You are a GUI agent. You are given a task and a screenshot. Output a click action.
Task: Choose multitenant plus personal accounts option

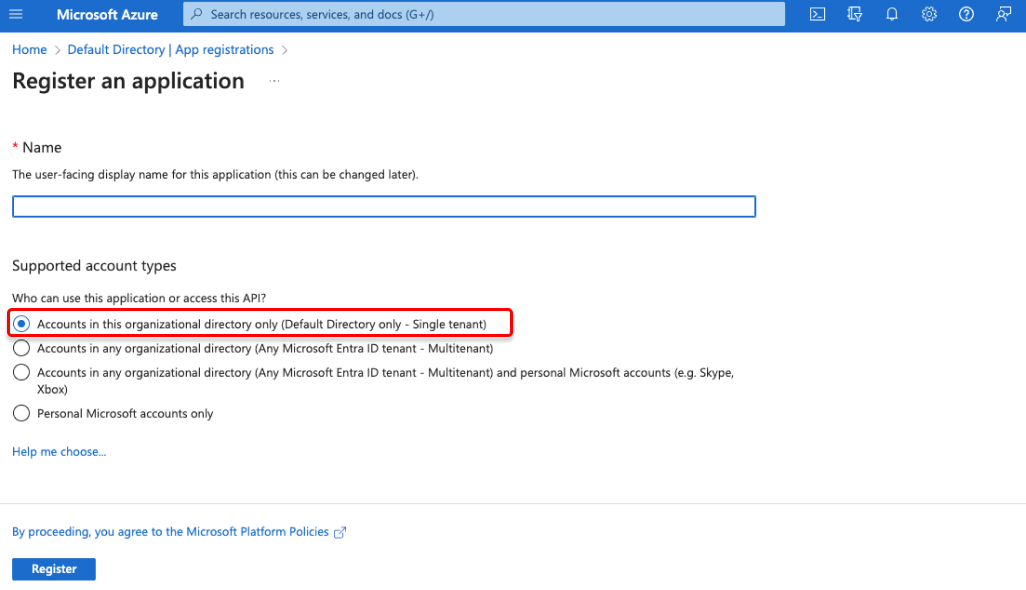click(21, 371)
